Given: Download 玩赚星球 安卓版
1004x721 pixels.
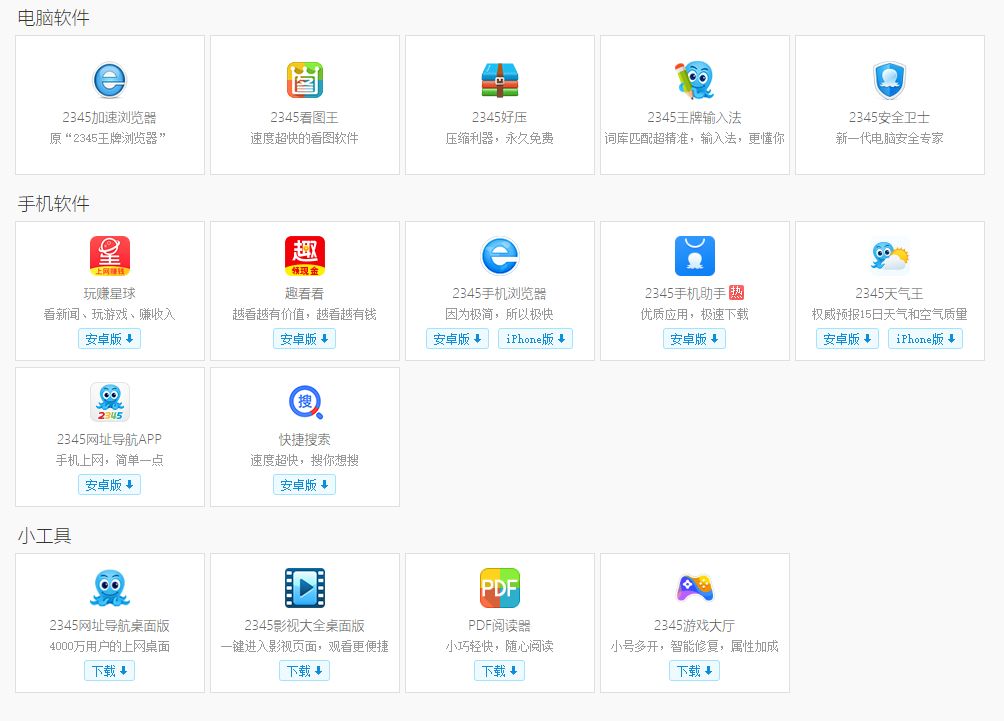Looking at the screenshot, I should (x=109, y=339).
